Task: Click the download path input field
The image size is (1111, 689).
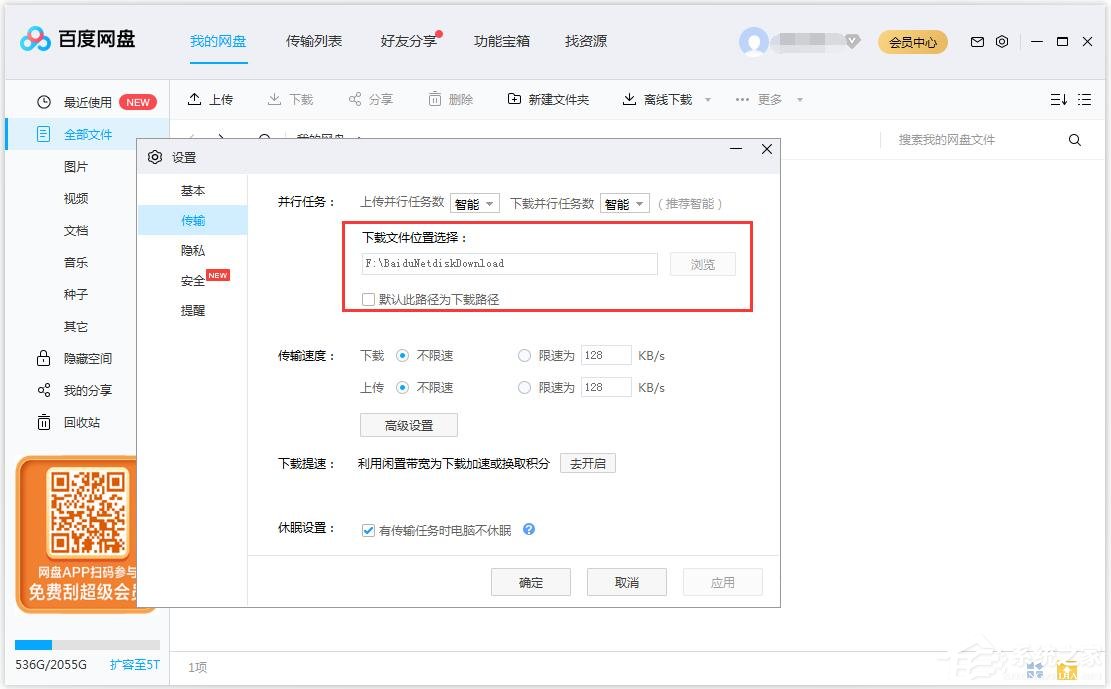Action: (510, 264)
